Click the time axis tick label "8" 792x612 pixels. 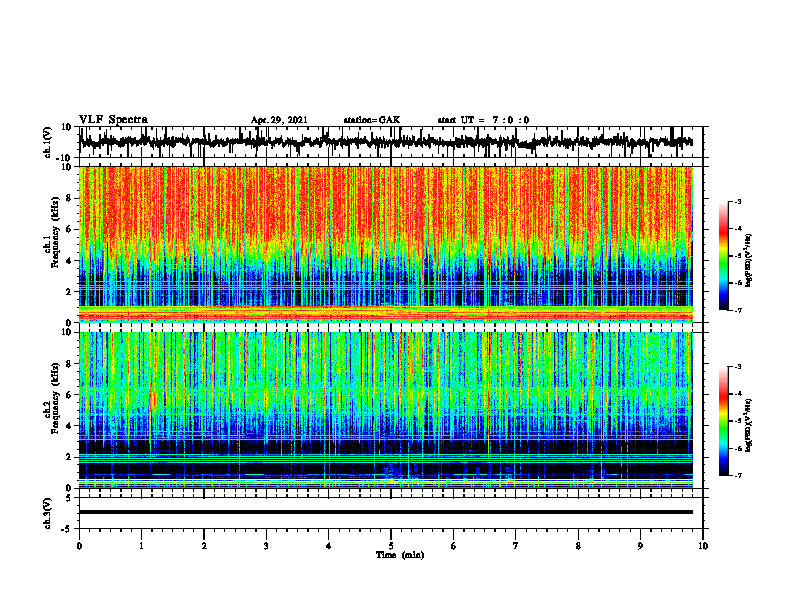pos(578,546)
